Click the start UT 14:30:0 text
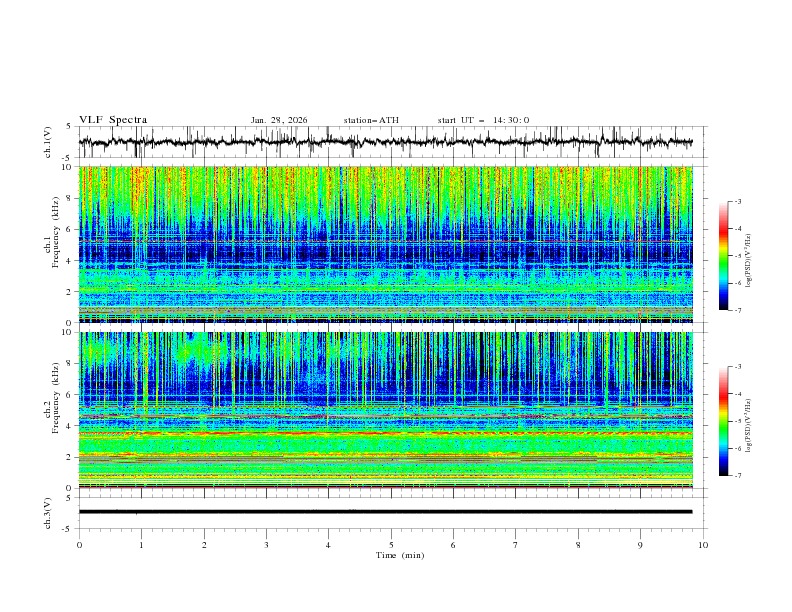 [x=483, y=120]
